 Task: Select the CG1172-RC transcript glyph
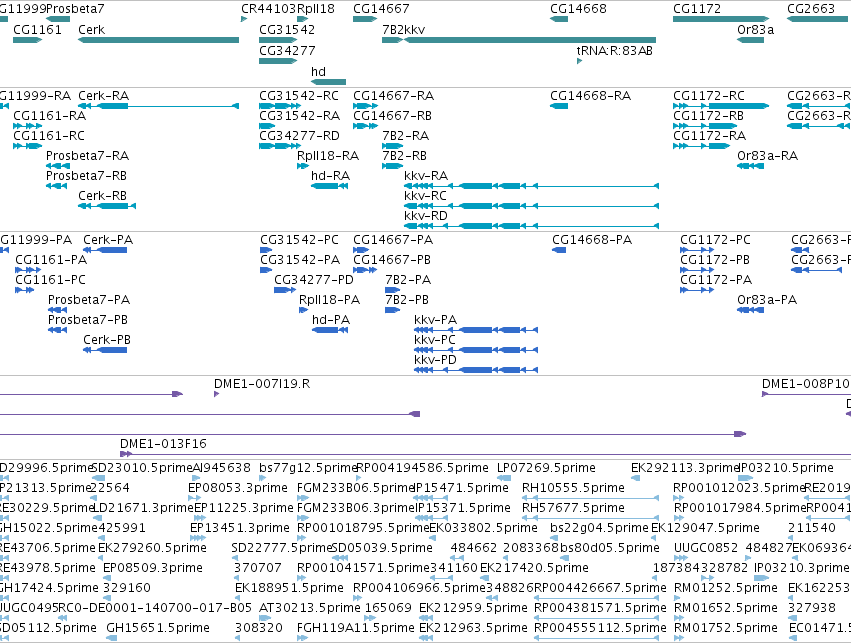[721, 106]
